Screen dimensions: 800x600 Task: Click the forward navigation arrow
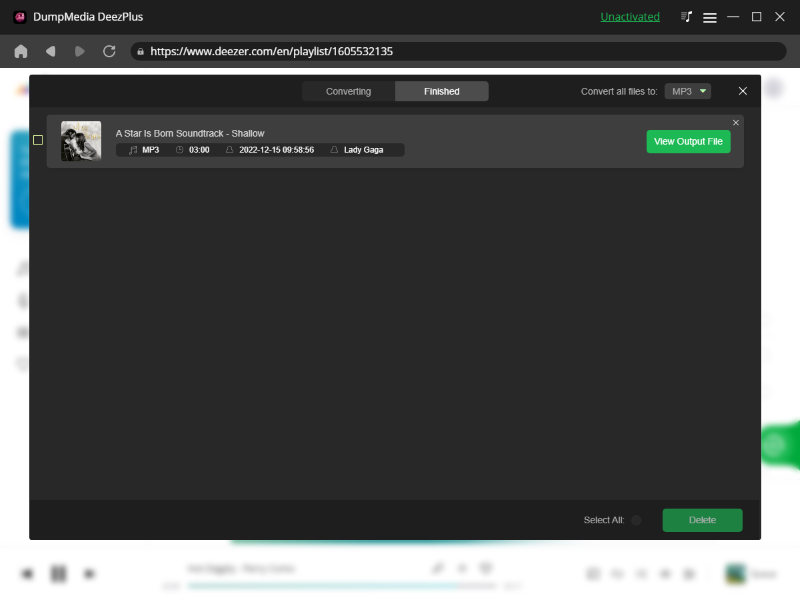click(x=79, y=51)
